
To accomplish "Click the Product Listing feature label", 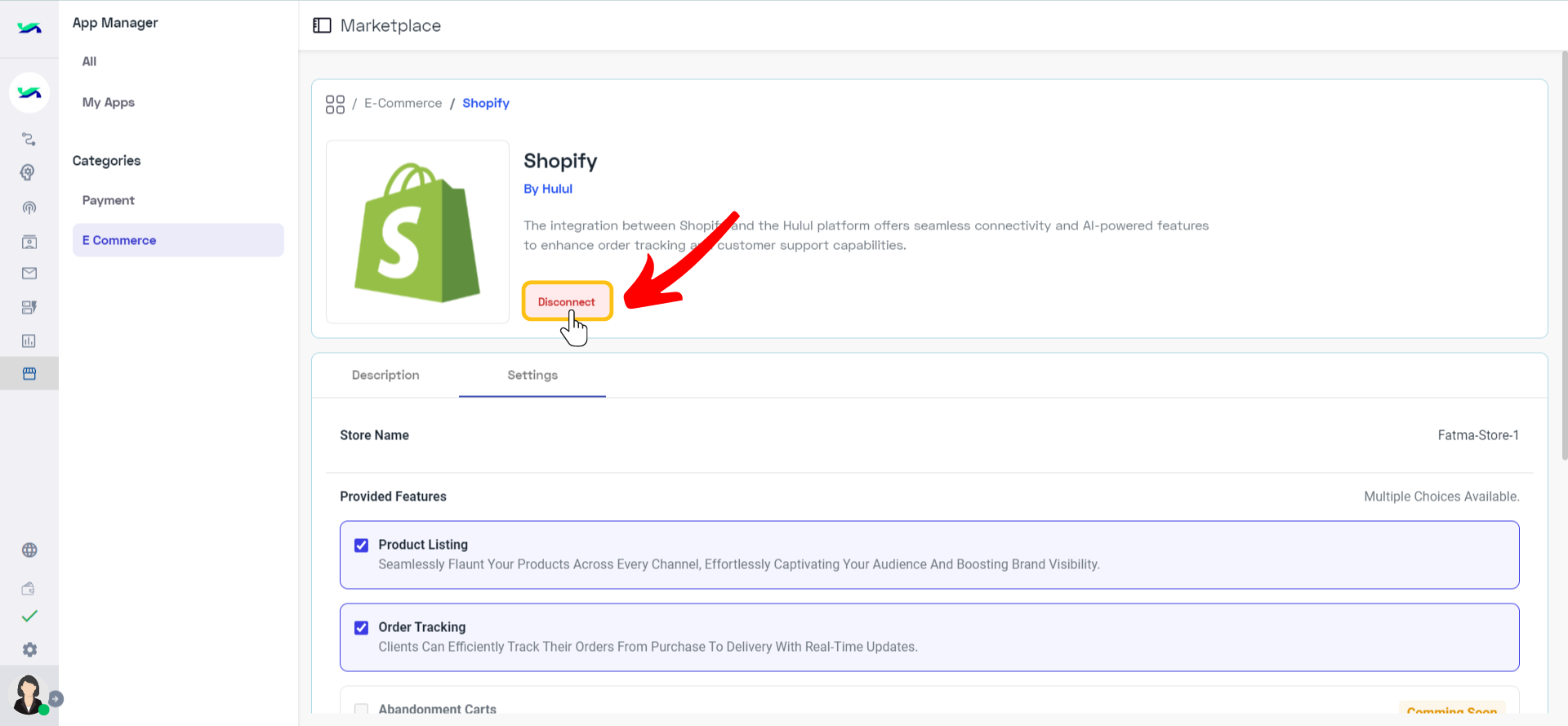I will pos(423,545).
